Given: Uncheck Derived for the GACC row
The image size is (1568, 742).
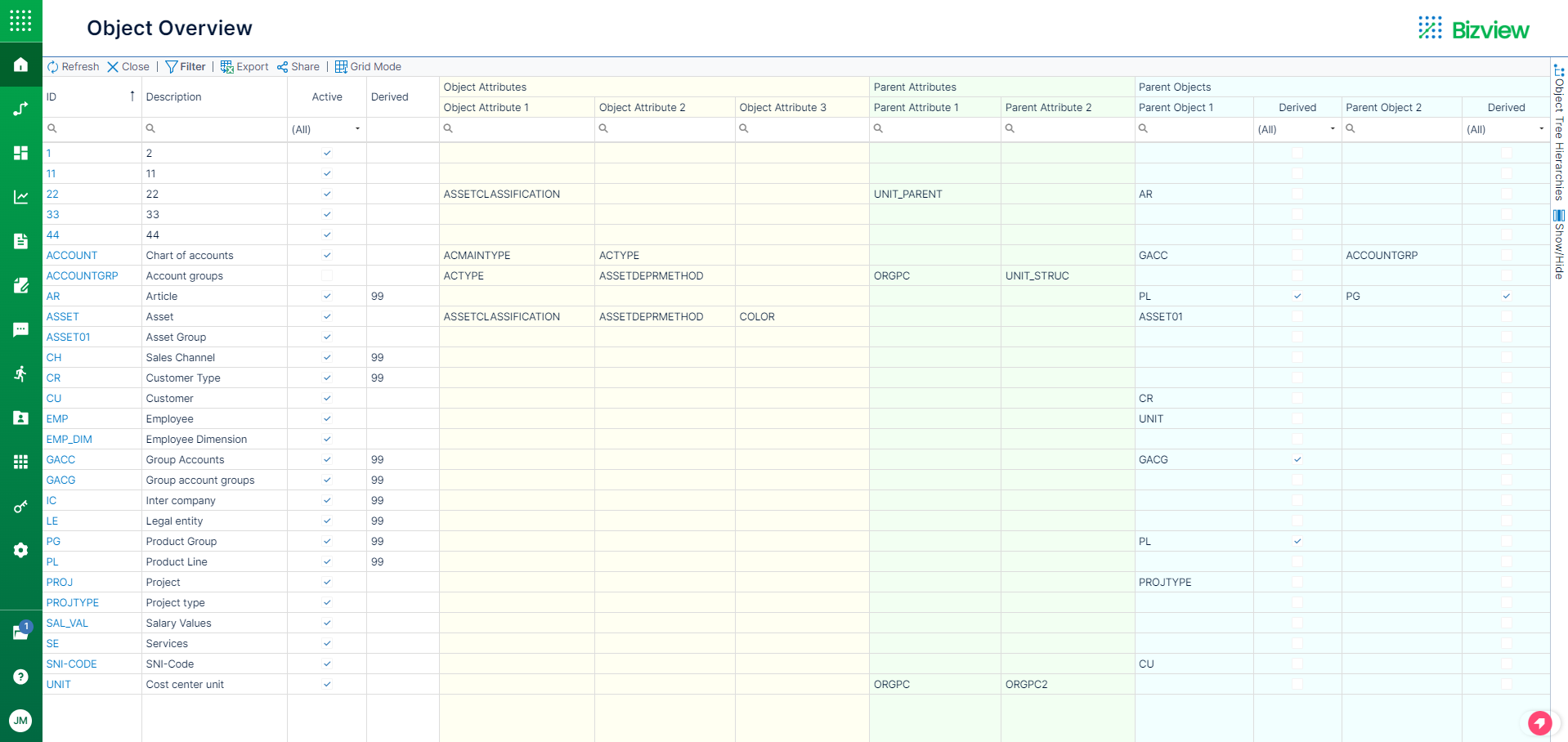Looking at the screenshot, I should (1297, 459).
